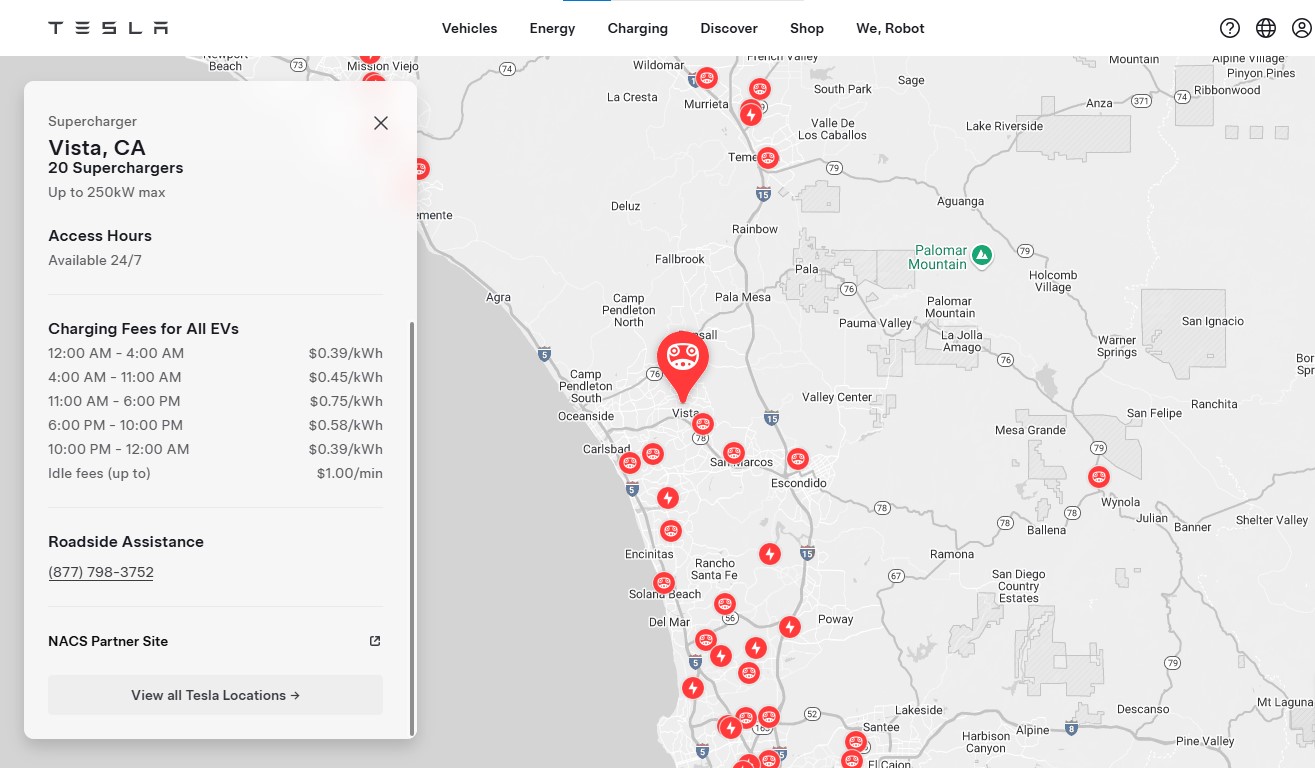Click the details panel vertical scrollbar
This screenshot has height=768, width=1315.
[x=411, y=528]
